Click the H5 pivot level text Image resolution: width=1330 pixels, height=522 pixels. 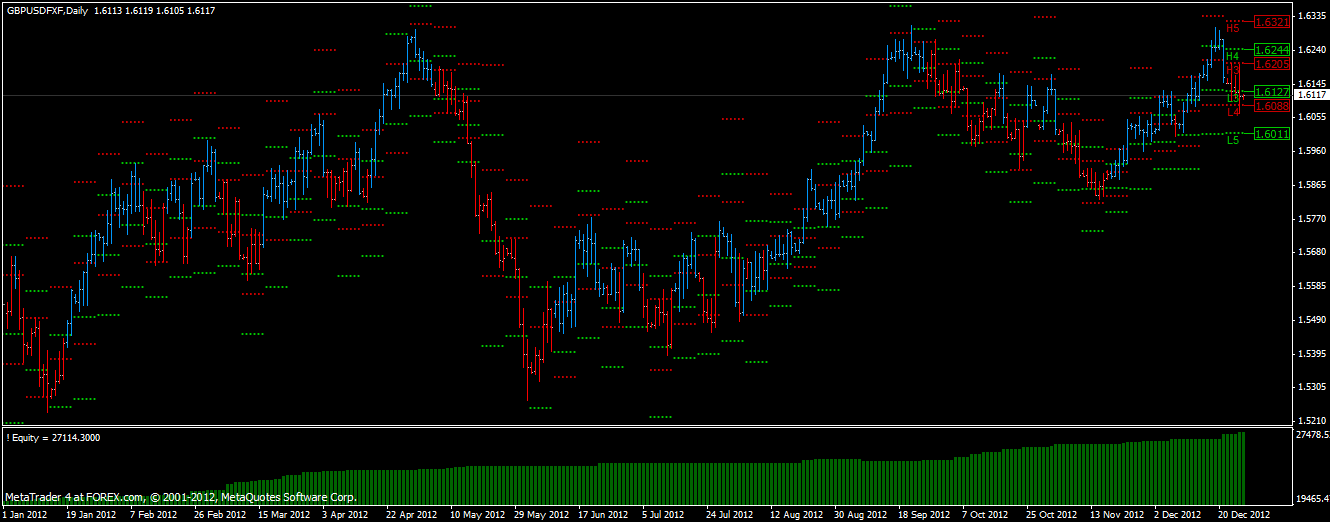(1233, 29)
